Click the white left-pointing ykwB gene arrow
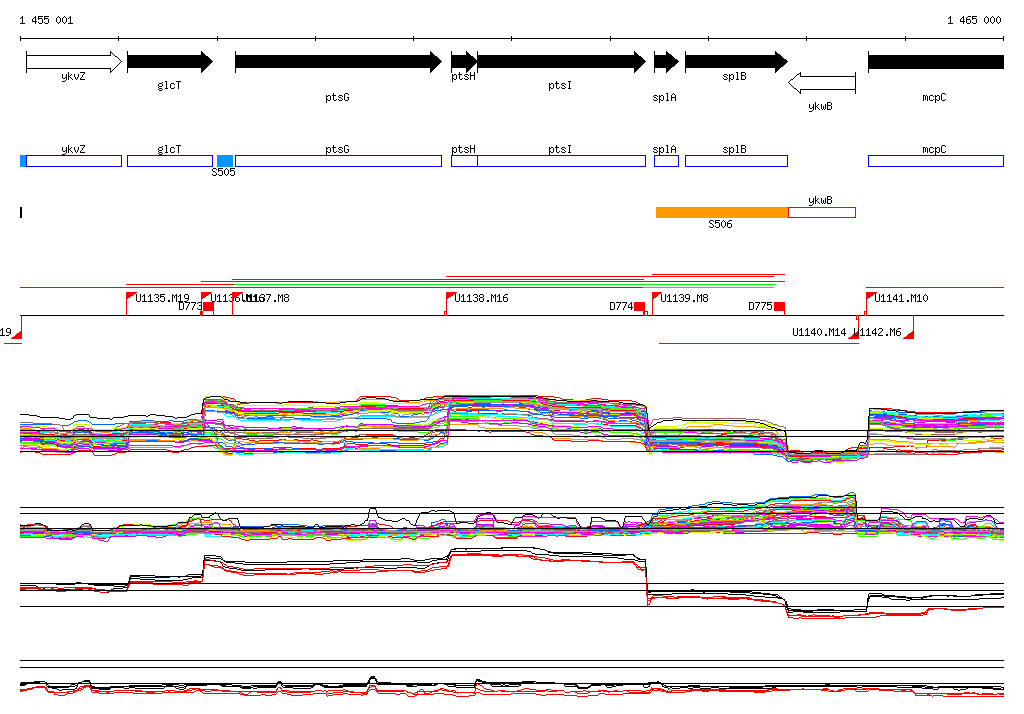The image size is (1024, 714). 822,83
